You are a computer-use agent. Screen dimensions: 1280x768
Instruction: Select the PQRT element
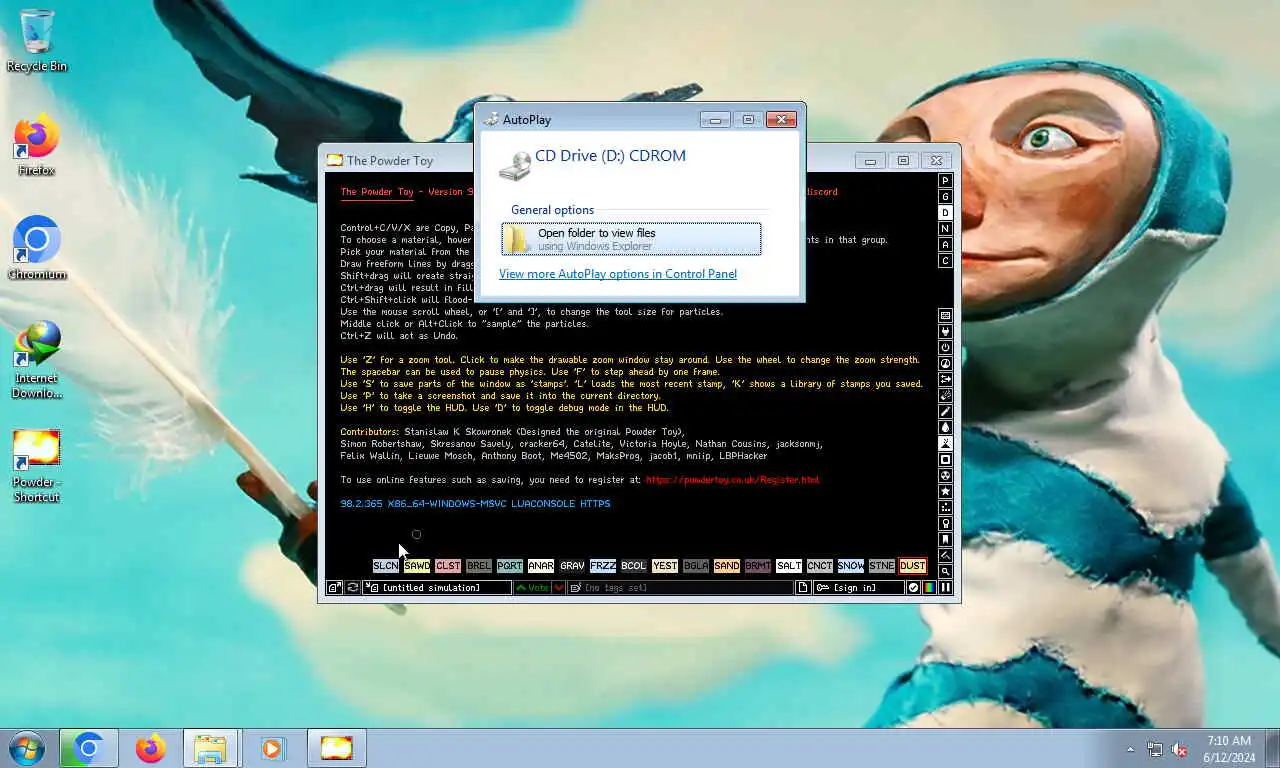click(x=510, y=566)
